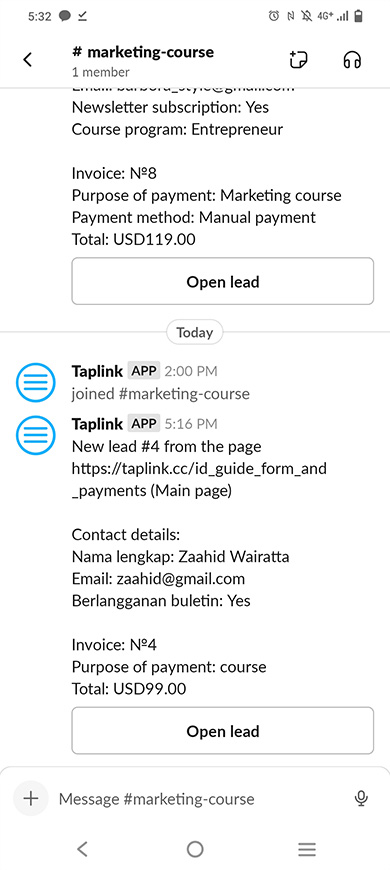Open lead for Invoice №8
This screenshot has height=870, width=390.
coord(222,281)
